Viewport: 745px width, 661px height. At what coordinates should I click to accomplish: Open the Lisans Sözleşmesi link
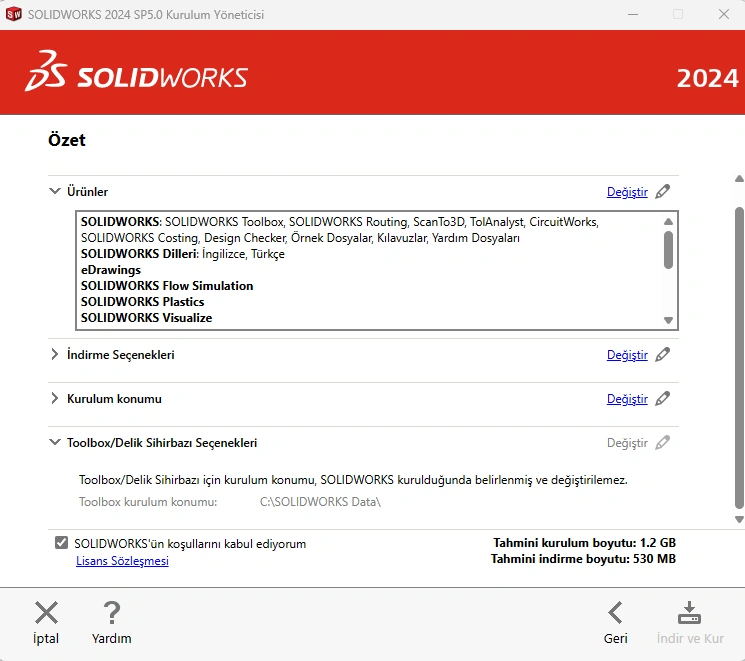tap(122, 561)
